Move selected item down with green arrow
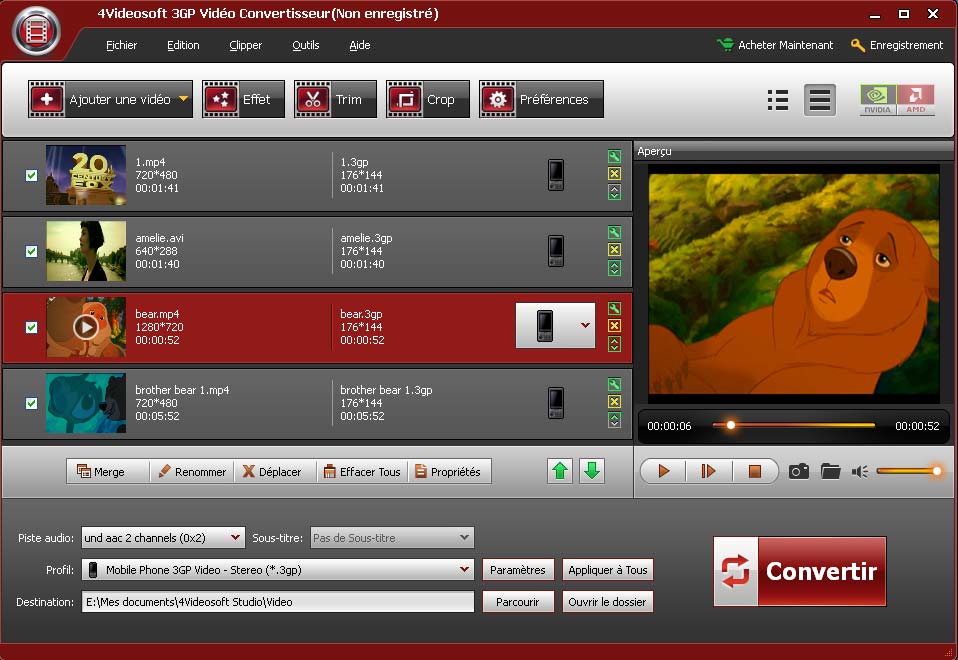Screen dimensions: 958x660 point(592,471)
